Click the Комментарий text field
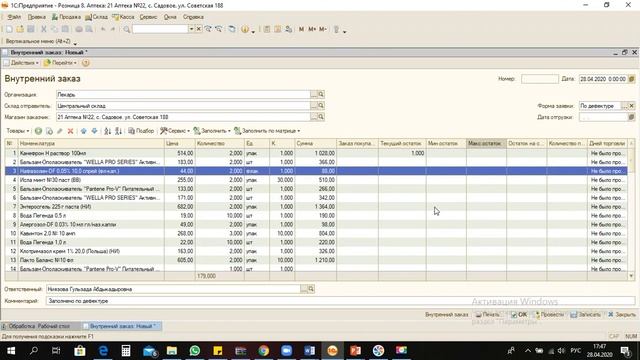This screenshot has width=640, height=360. pyautogui.click(x=341, y=301)
